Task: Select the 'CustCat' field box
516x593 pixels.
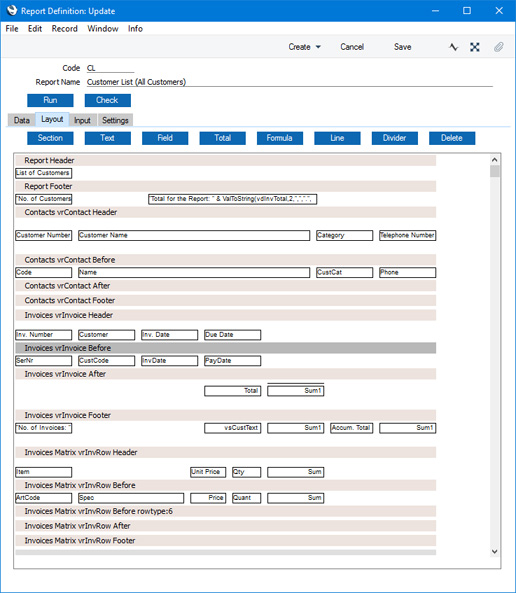Action: click(345, 273)
